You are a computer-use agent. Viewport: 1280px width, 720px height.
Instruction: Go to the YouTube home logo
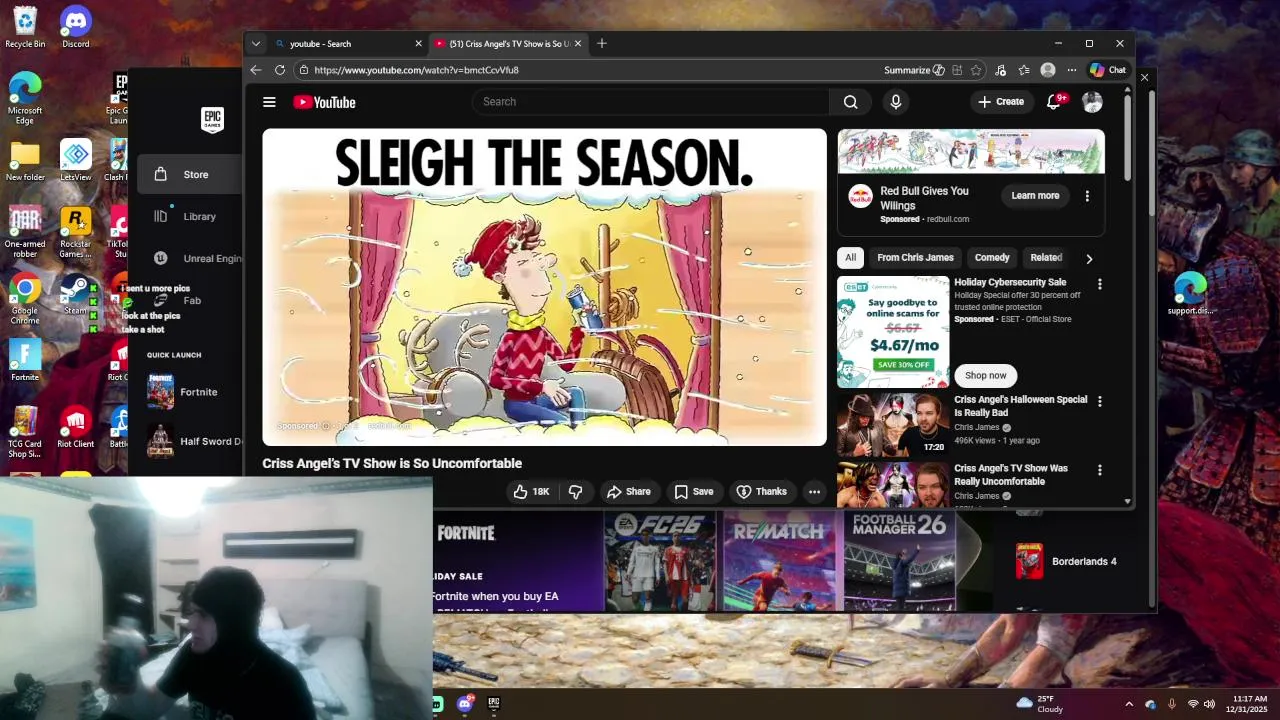(324, 102)
